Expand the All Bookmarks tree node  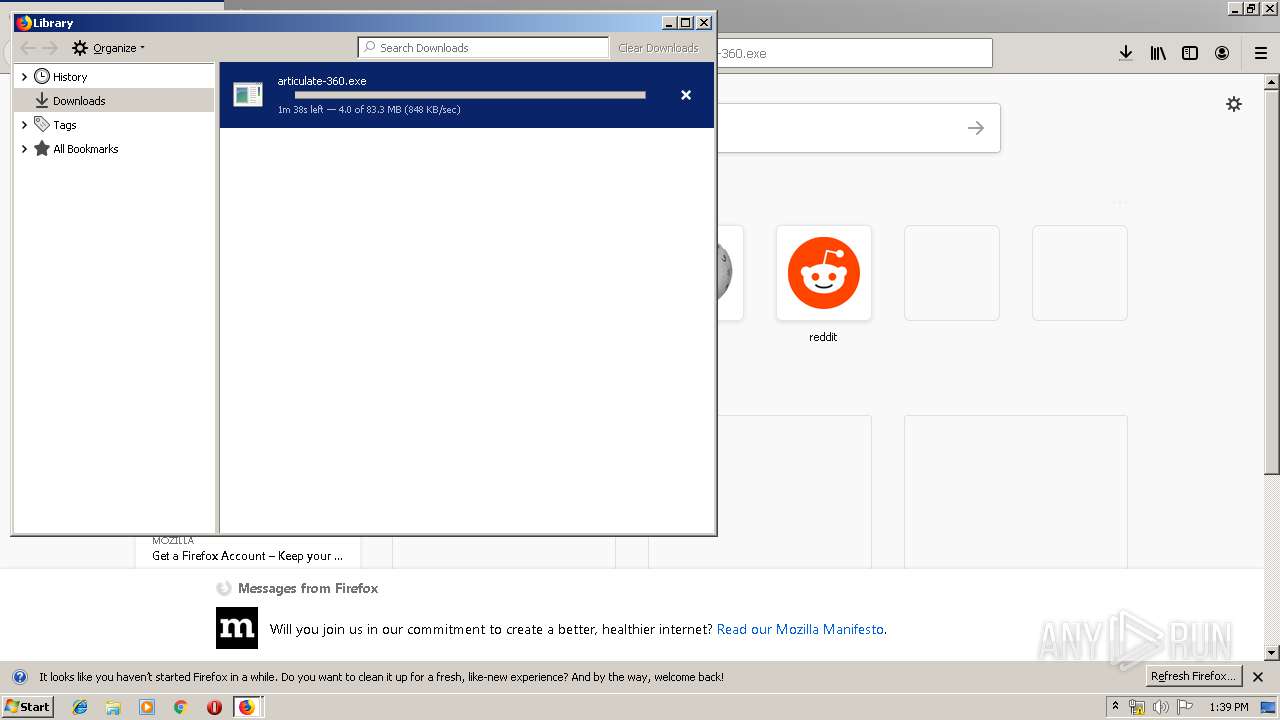pos(24,149)
